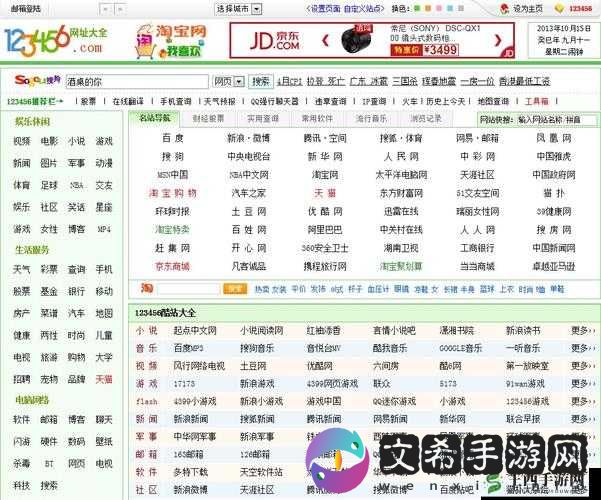This screenshot has width=601, height=500.
Task: Select the pink skin color swatch
Action: (x=439, y=8)
